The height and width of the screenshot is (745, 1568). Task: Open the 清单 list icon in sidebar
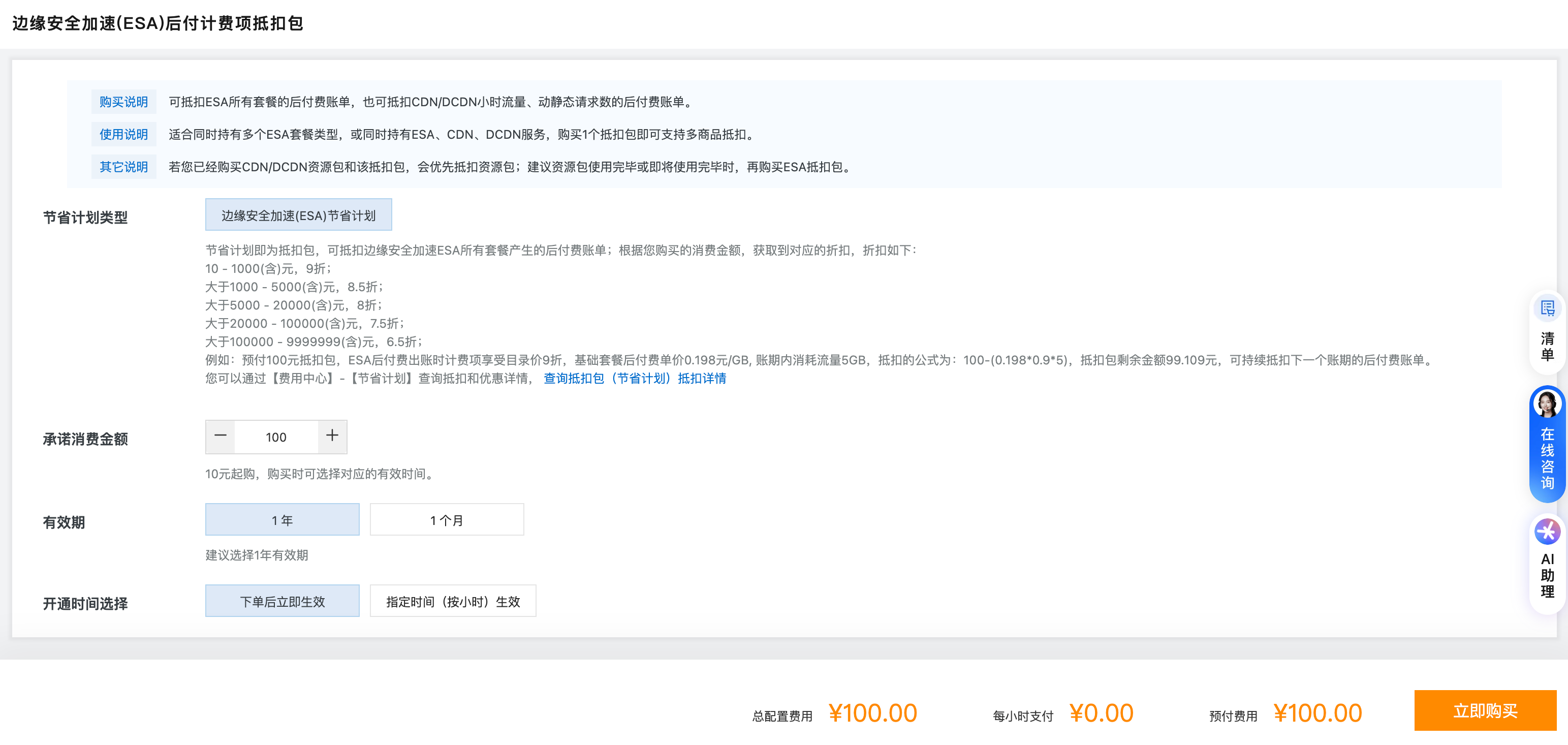1547,309
